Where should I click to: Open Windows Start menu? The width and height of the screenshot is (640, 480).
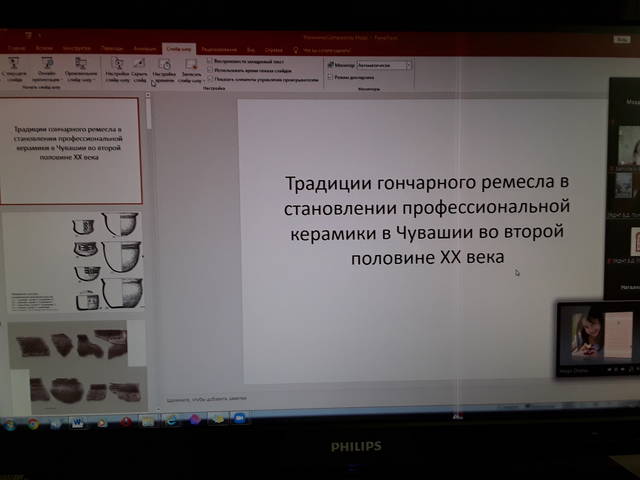pyautogui.click(x=9, y=425)
